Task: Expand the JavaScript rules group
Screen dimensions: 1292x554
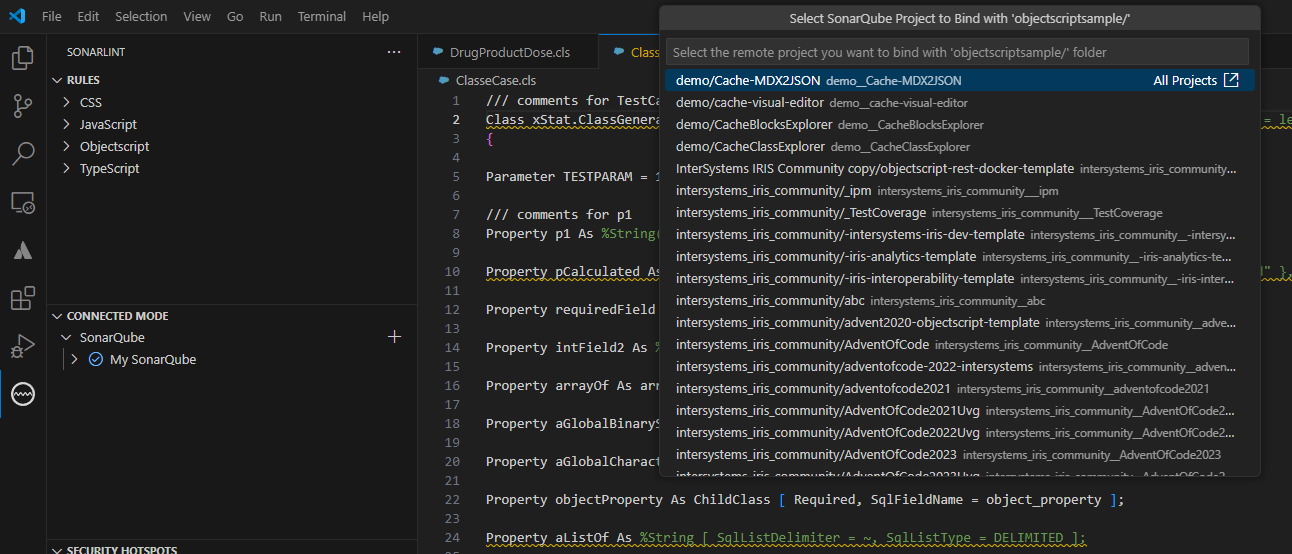Action: pos(68,124)
